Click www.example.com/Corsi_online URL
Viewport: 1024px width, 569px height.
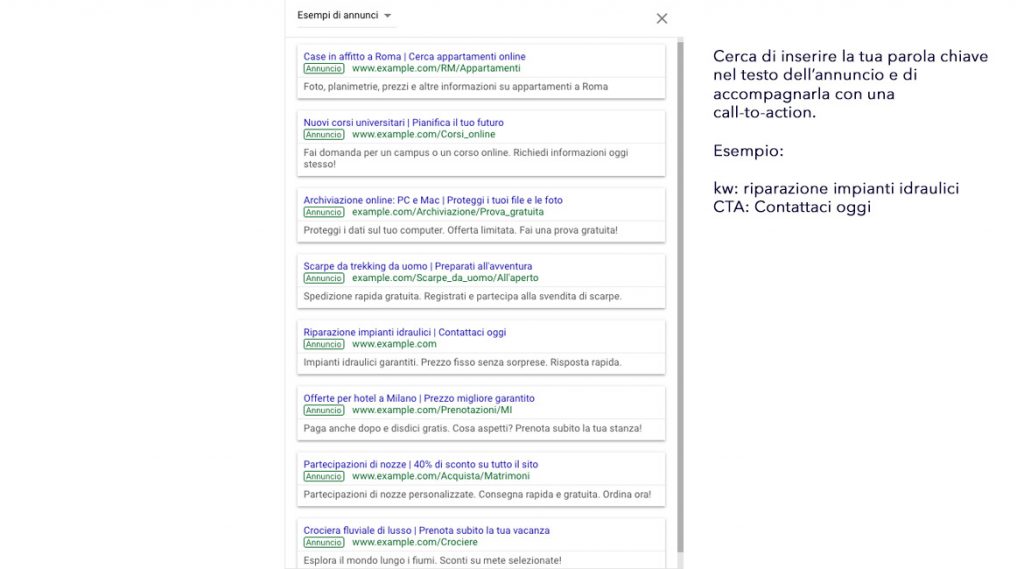point(423,135)
